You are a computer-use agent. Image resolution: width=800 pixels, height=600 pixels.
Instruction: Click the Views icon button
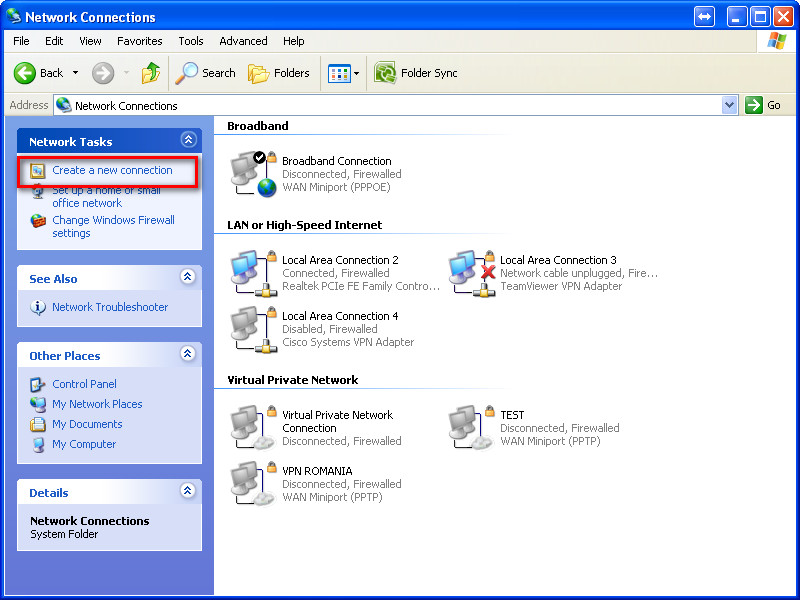pyautogui.click(x=339, y=73)
